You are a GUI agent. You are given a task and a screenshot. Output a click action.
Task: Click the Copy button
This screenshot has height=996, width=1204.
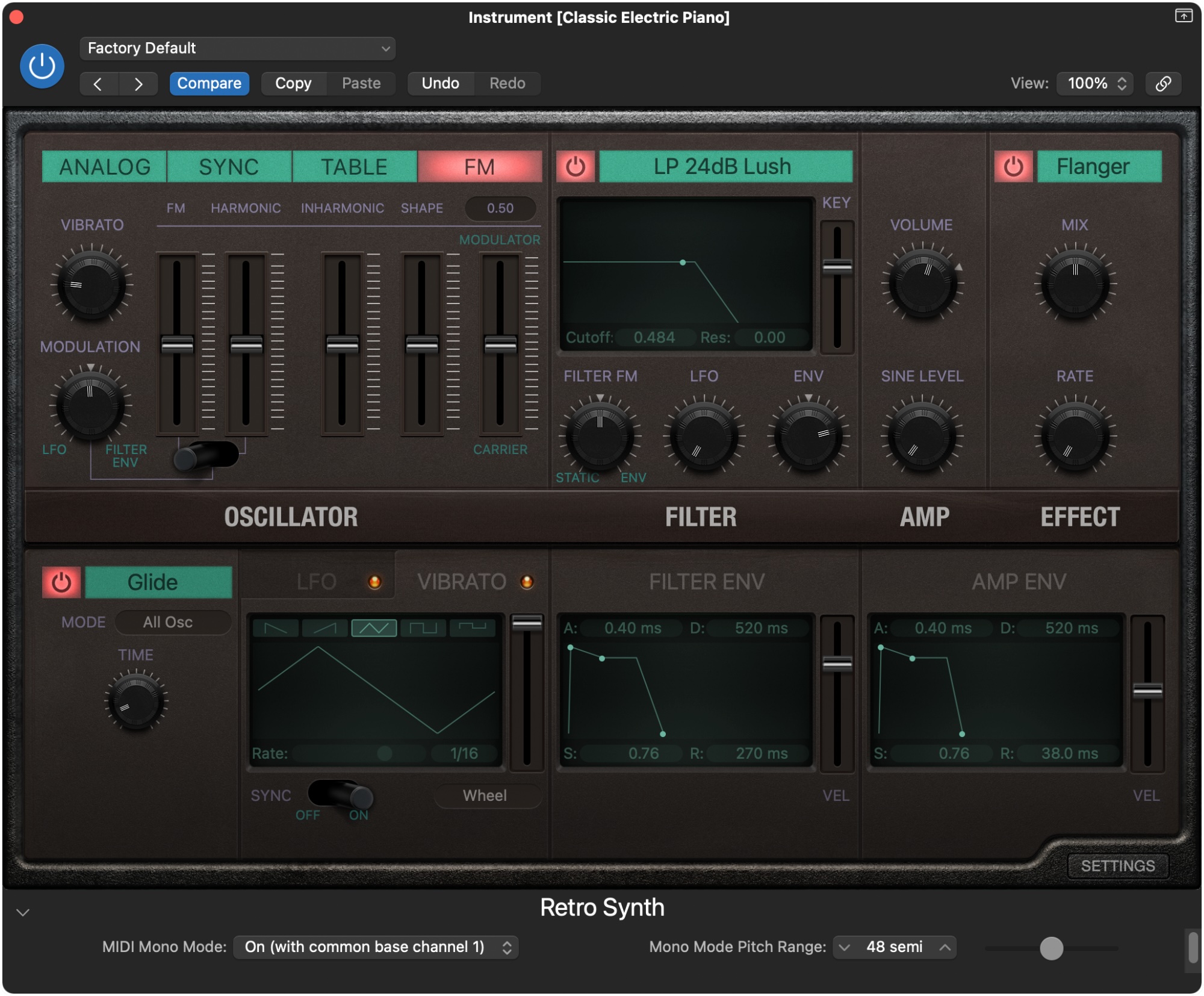click(x=293, y=84)
